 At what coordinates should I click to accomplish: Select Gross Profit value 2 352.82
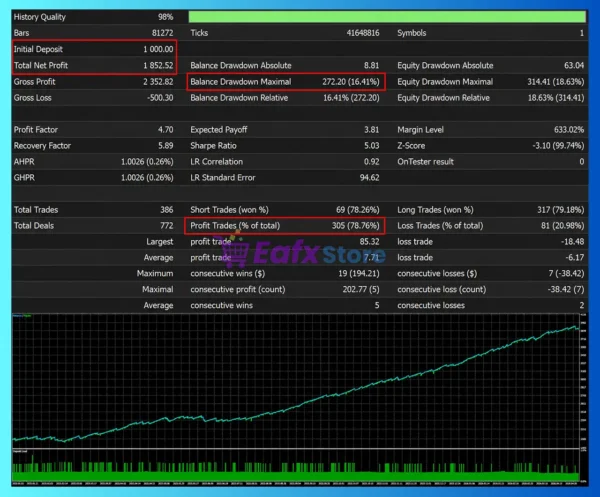point(158,81)
